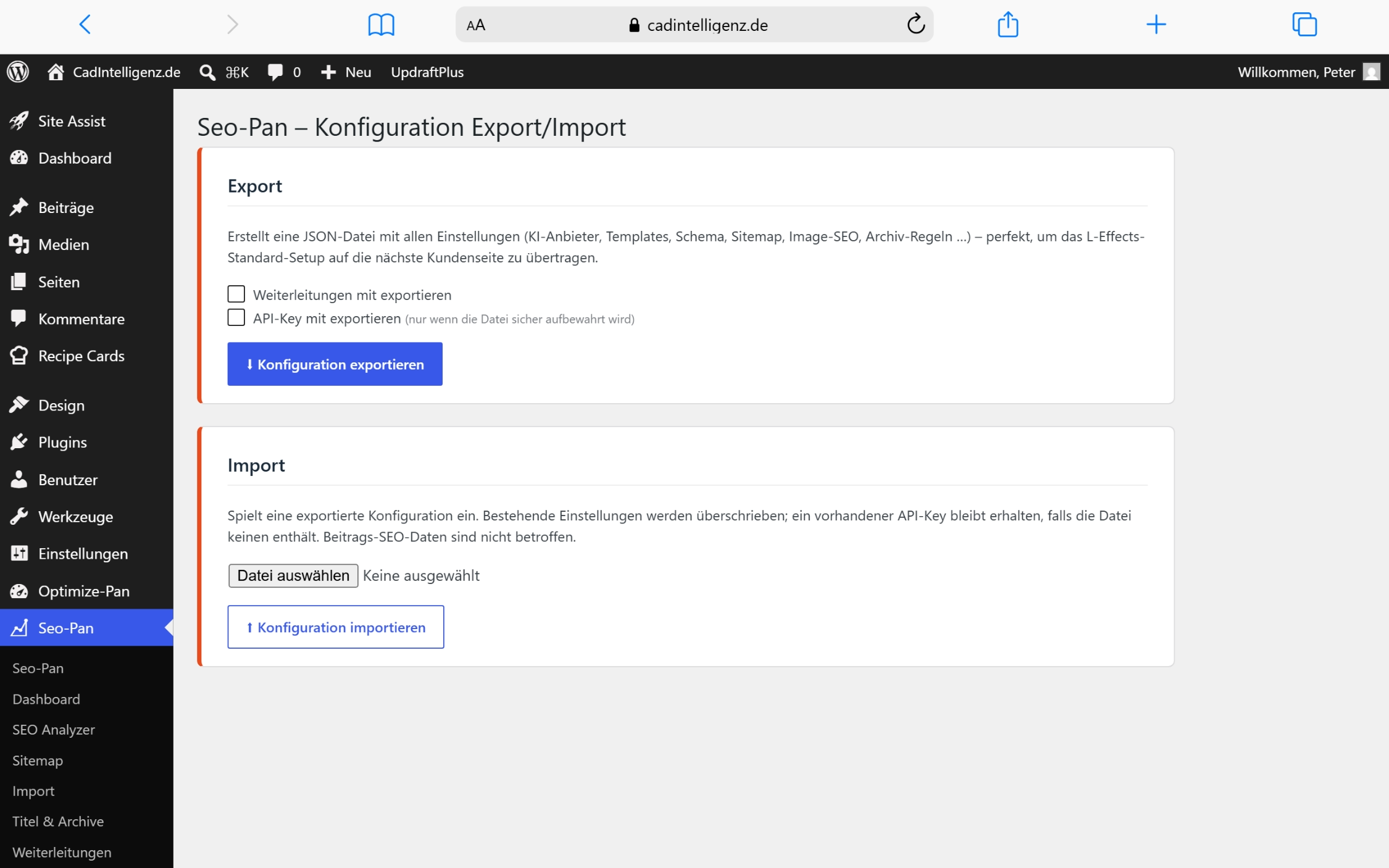Open Medien library menu item
The image size is (1389, 868).
[x=86, y=244]
